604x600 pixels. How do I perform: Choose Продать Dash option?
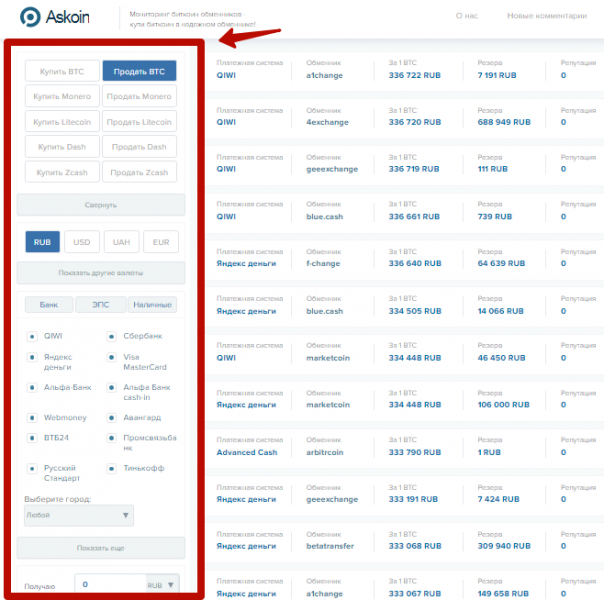pyautogui.click(x=139, y=147)
